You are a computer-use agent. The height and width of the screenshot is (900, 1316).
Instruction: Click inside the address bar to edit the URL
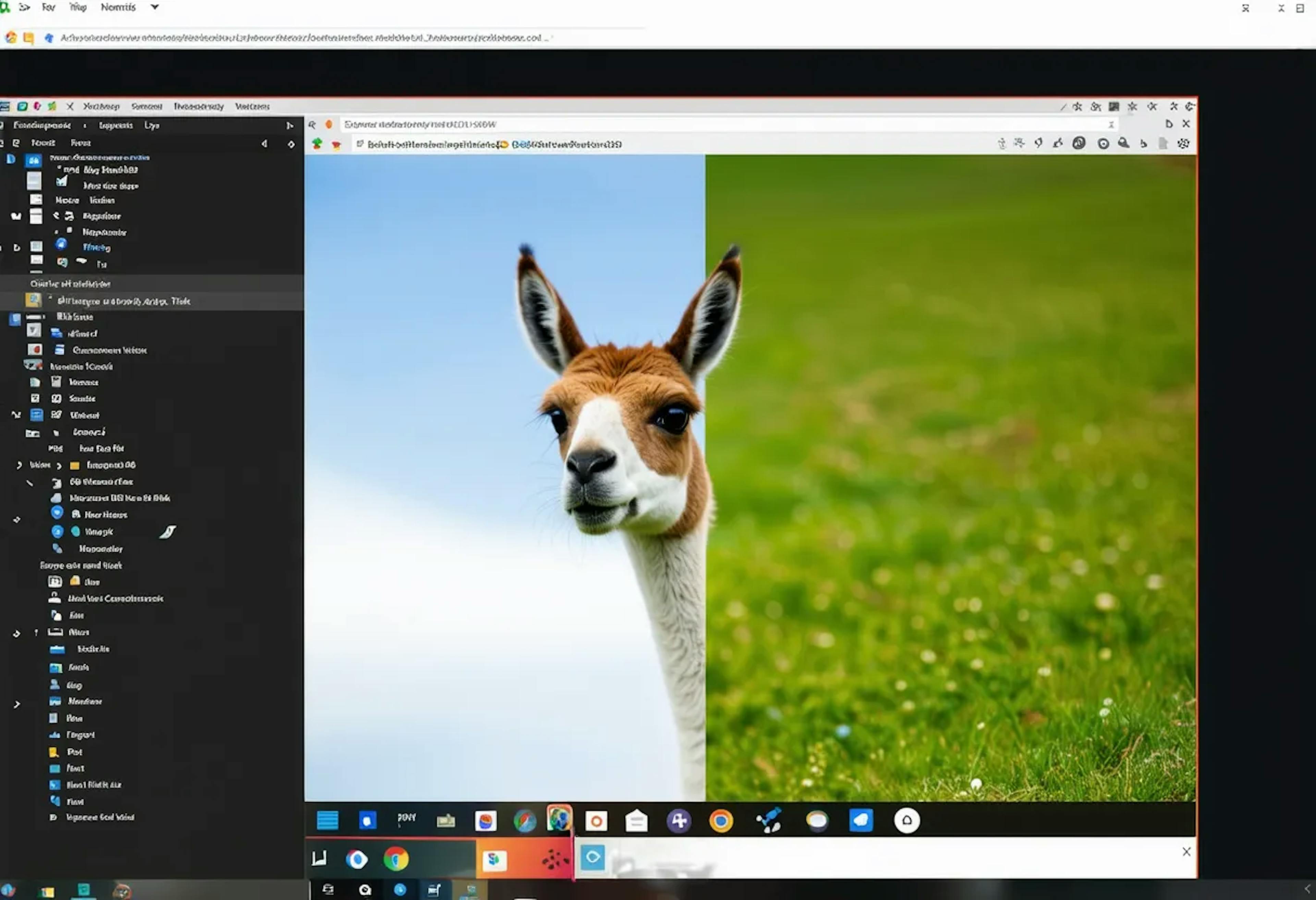click(x=680, y=124)
